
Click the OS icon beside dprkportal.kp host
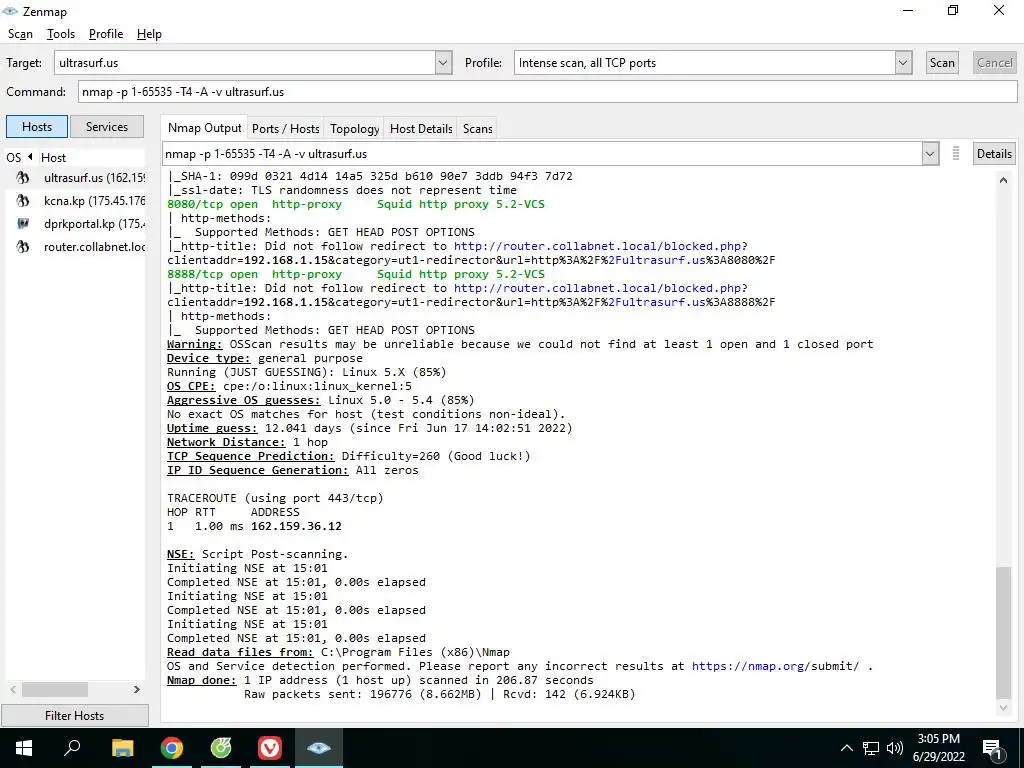coord(23,223)
